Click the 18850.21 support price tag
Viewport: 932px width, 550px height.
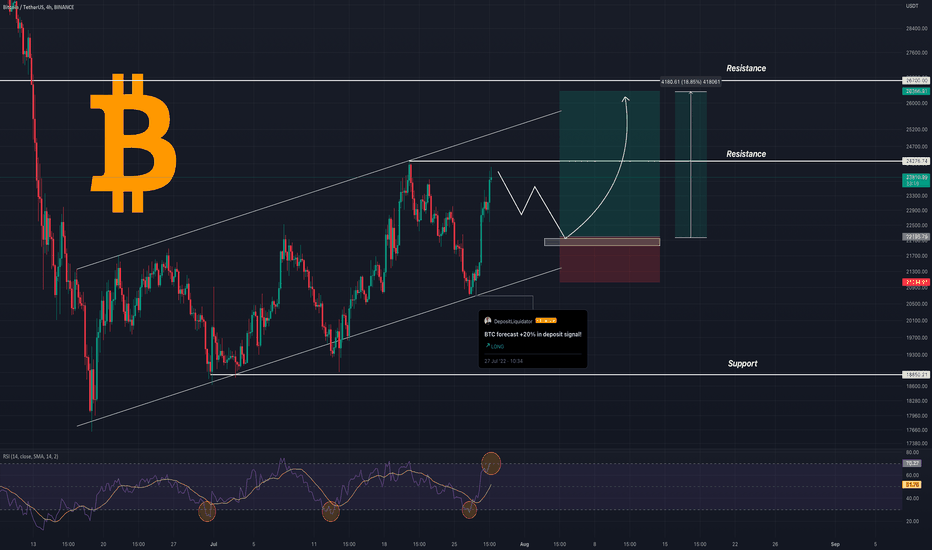coord(916,375)
